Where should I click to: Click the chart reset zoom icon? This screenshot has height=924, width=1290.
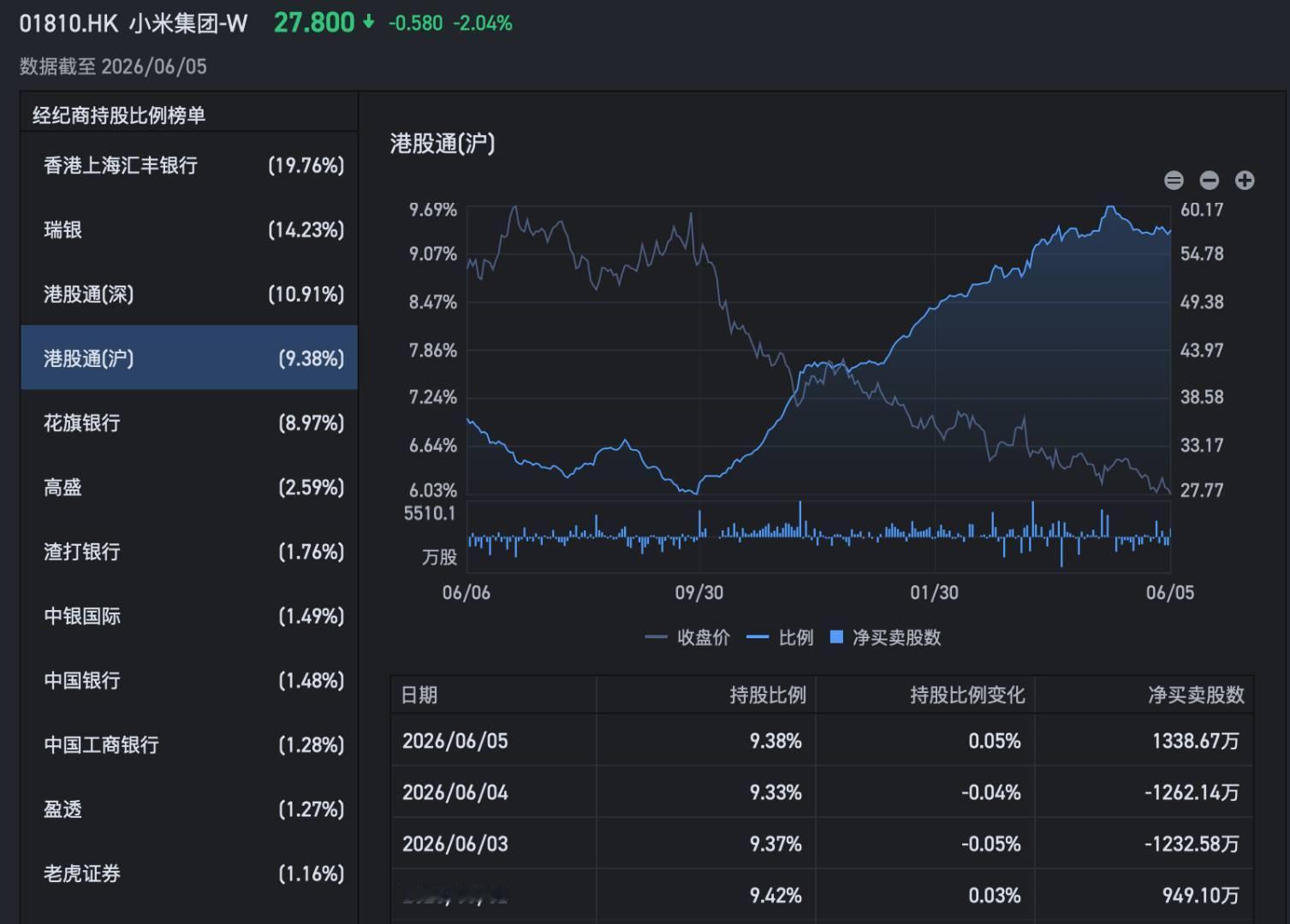[x=1174, y=181]
